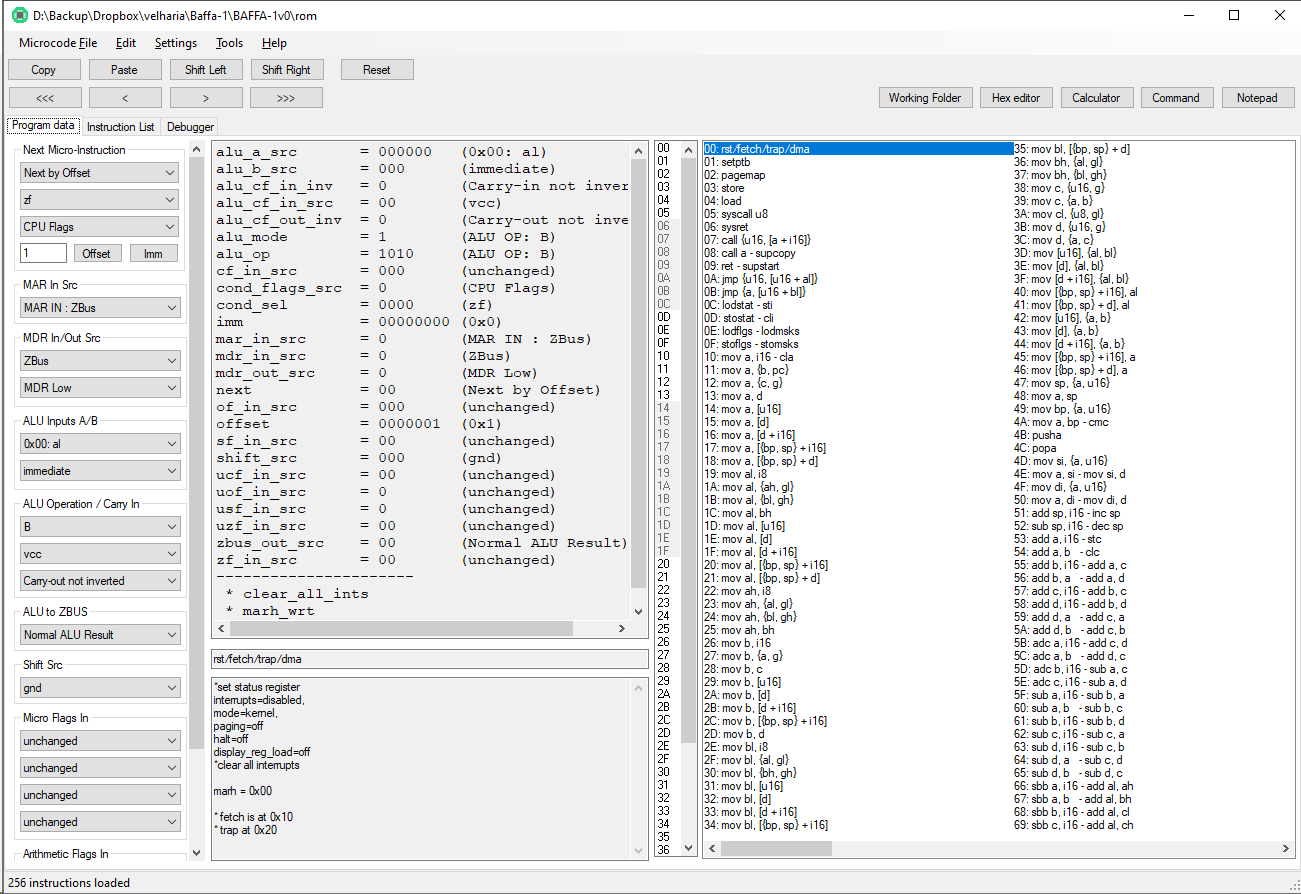Screen dimensions: 1301x894
Task: Click the application icon in title bar
Action: coord(18,15)
